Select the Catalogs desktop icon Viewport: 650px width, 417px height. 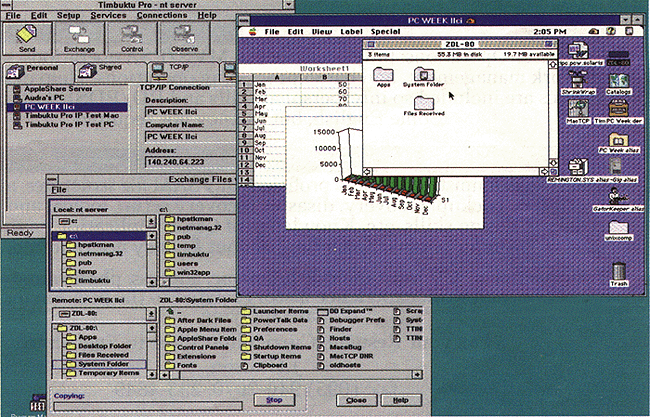(618, 84)
